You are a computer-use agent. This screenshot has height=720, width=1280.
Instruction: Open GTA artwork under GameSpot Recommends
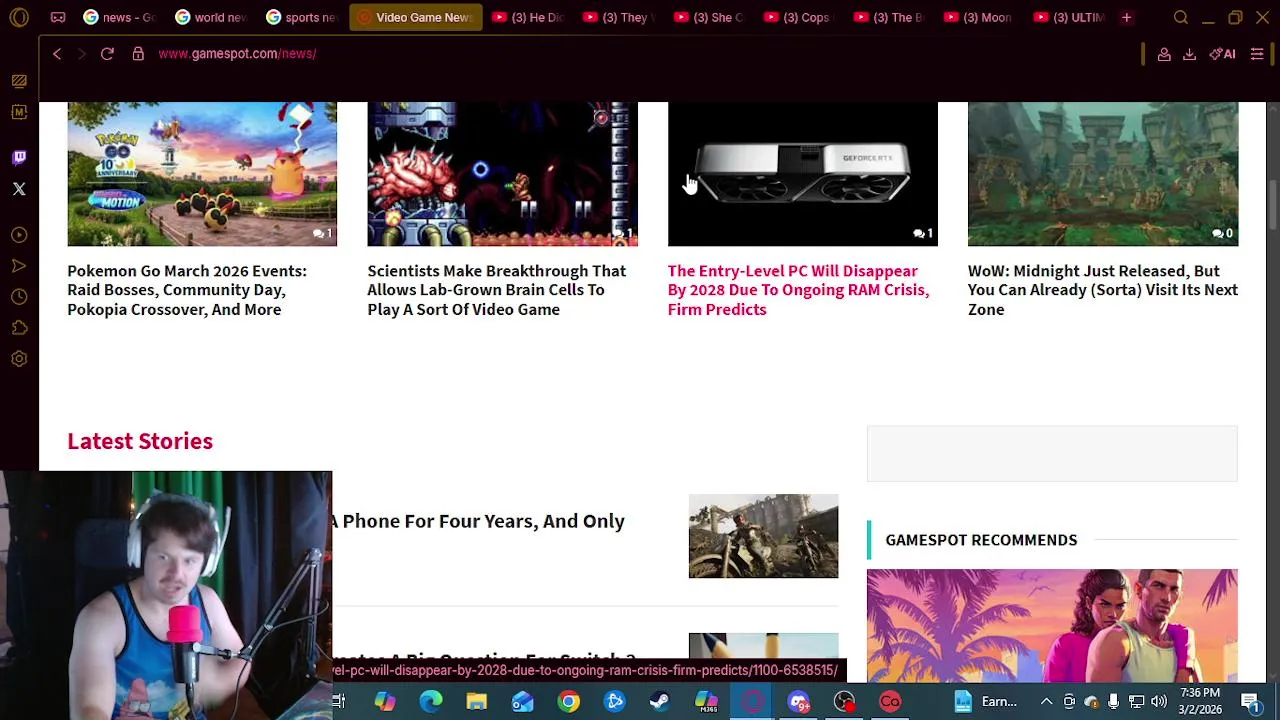coord(1052,626)
